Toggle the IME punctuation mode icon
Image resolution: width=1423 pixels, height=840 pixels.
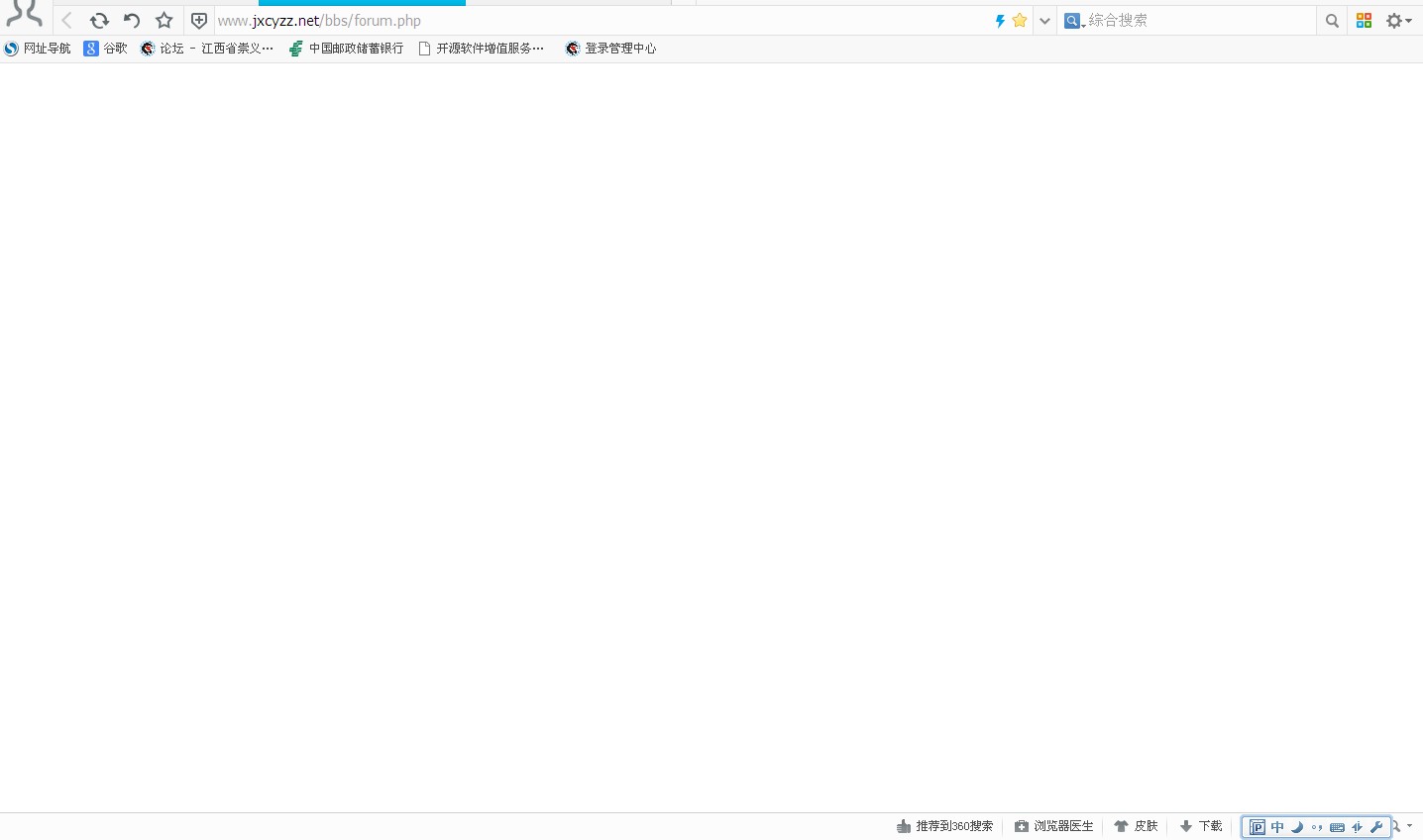click(1317, 827)
